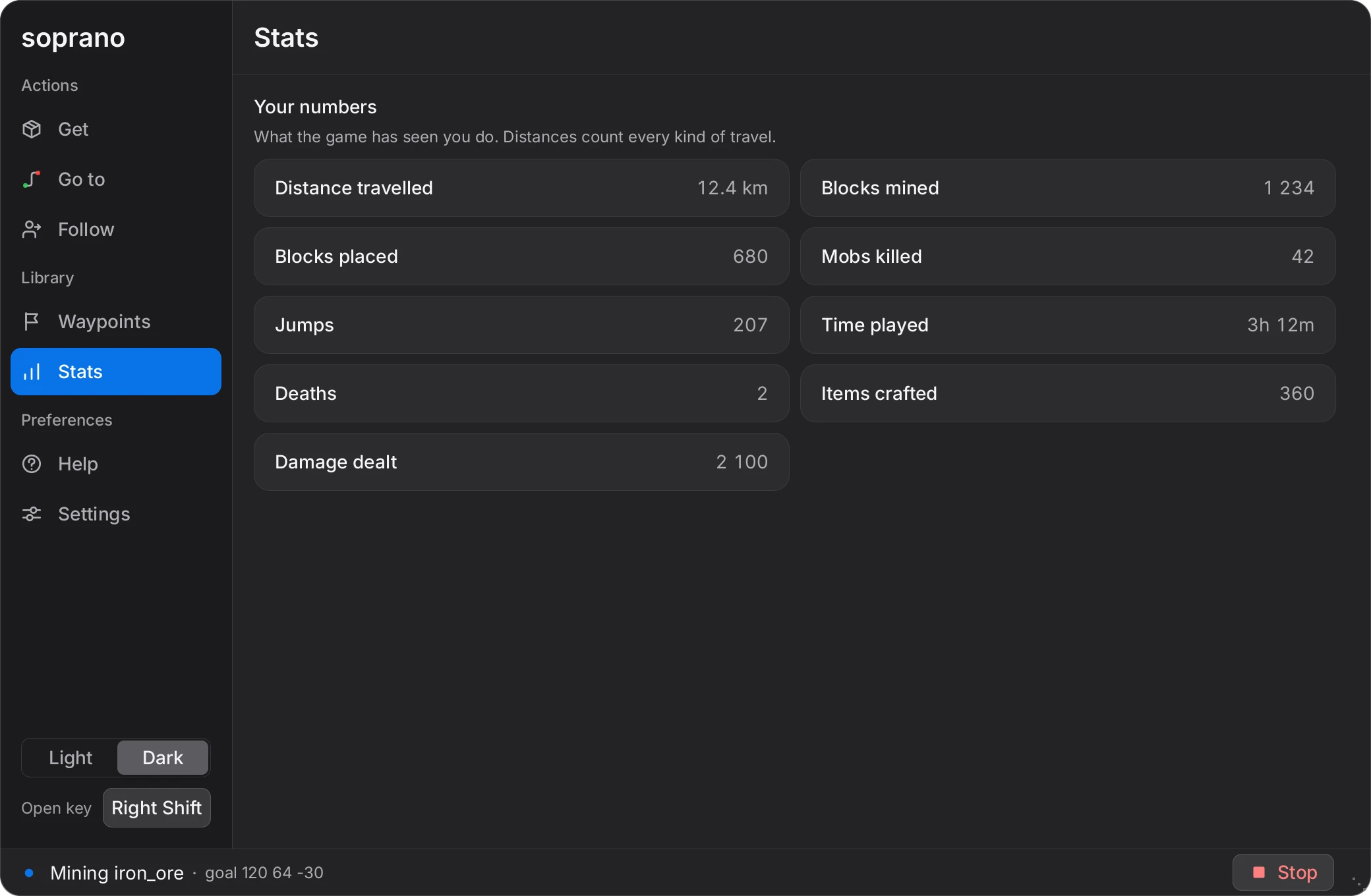Click the 207 jumps value

click(750, 325)
